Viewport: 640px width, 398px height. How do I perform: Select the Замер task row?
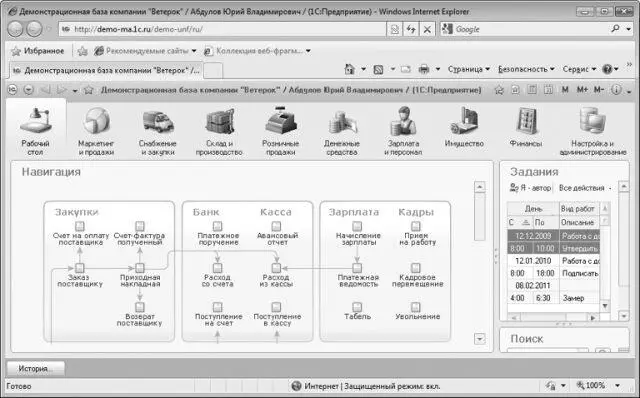553,298
